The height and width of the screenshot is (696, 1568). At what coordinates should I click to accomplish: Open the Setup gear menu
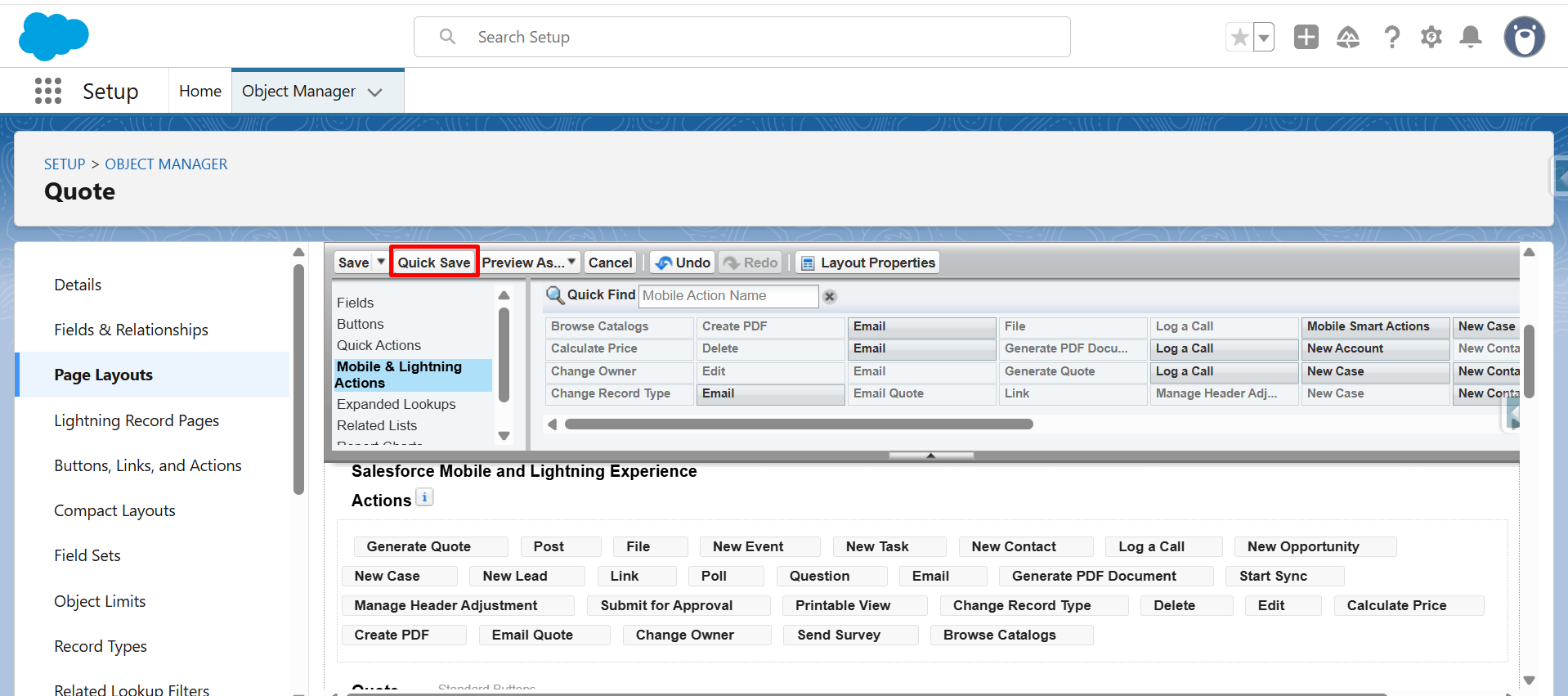pos(1431,37)
